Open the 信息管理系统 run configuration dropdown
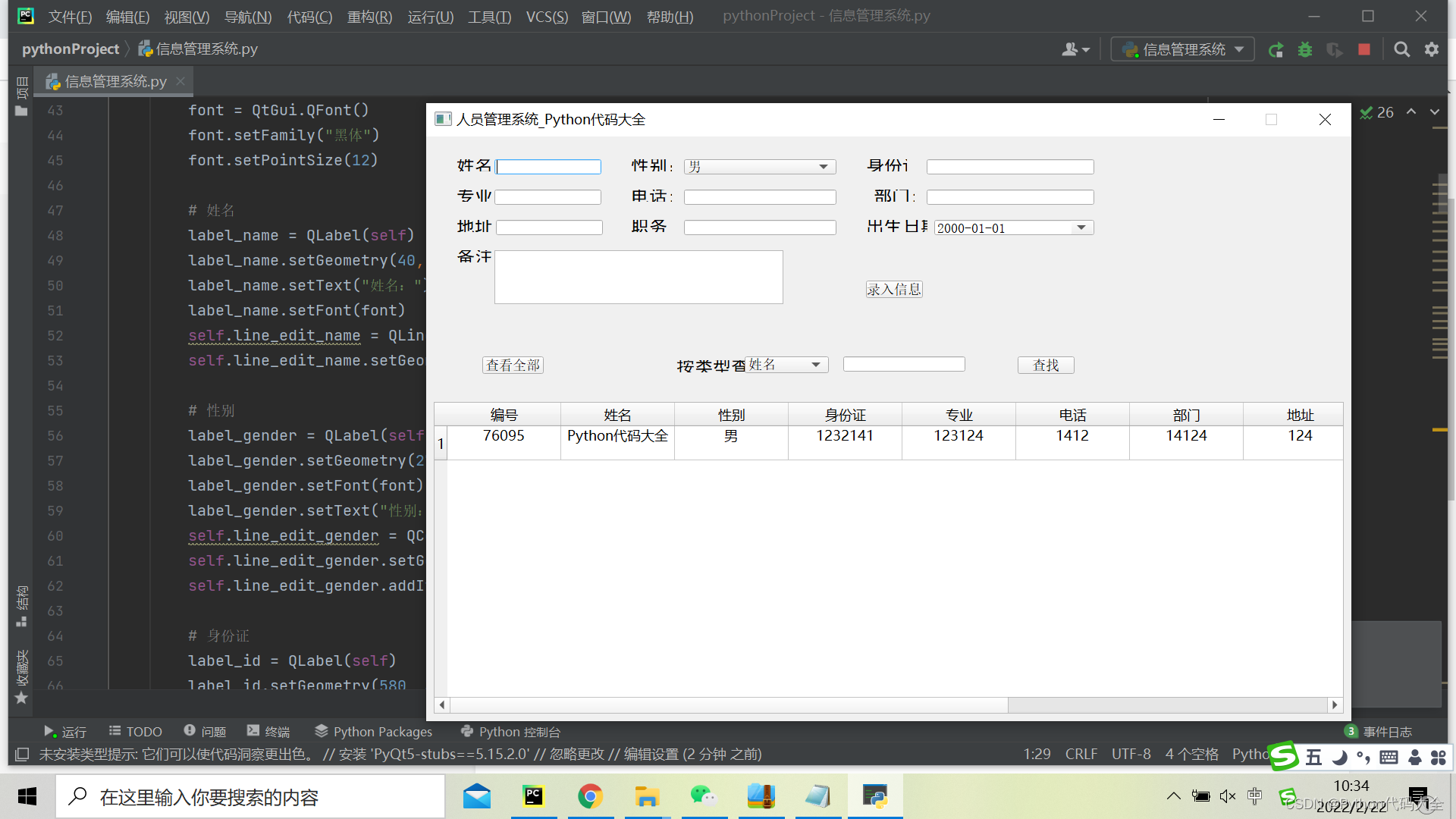Image resolution: width=1456 pixels, height=819 pixels. 1182,49
